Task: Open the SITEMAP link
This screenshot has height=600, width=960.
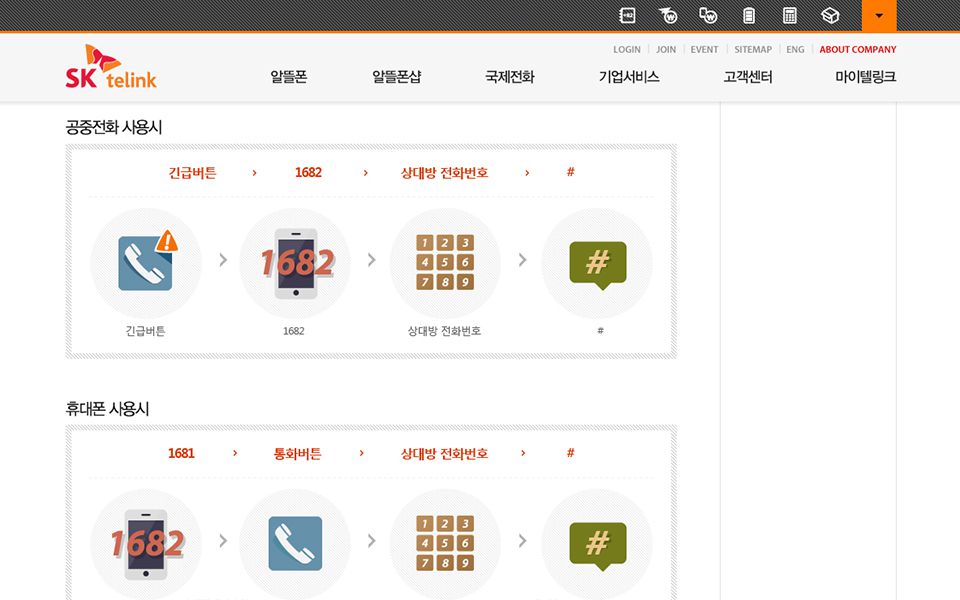Action: coord(753,50)
